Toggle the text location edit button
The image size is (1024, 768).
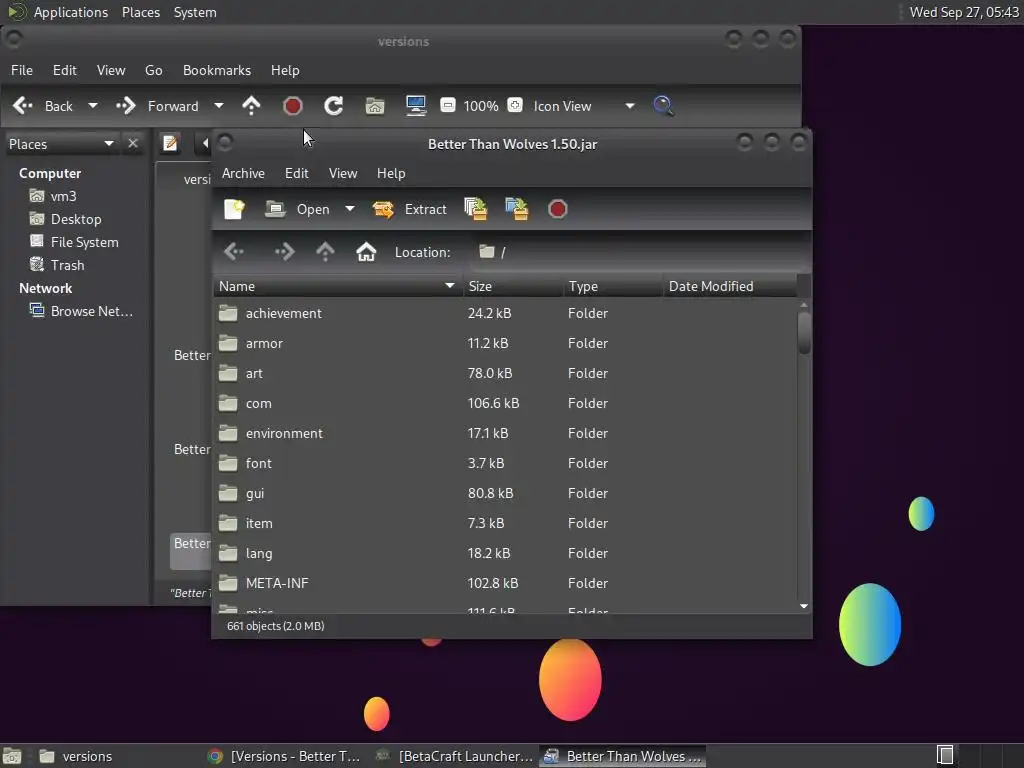[170, 143]
